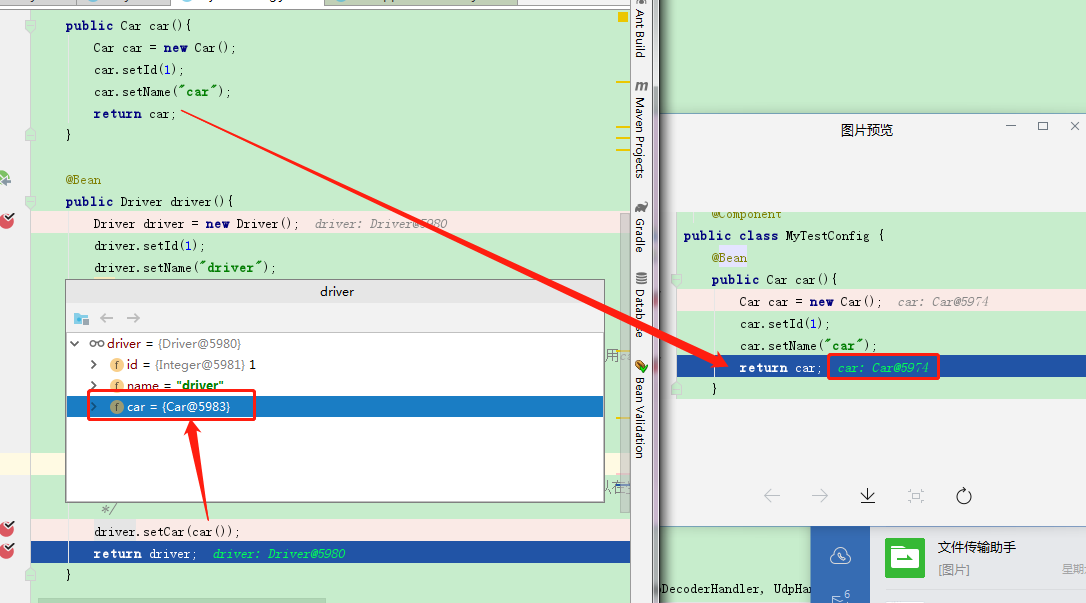Image resolution: width=1086 pixels, height=603 pixels.
Task: Collapse the driver = {Driver@5980} root node
Action: click(x=75, y=342)
